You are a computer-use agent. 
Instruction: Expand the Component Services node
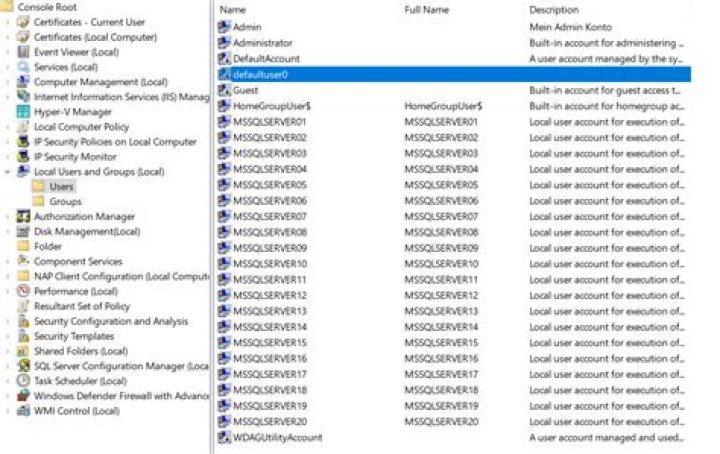click(x=7, y=261)
